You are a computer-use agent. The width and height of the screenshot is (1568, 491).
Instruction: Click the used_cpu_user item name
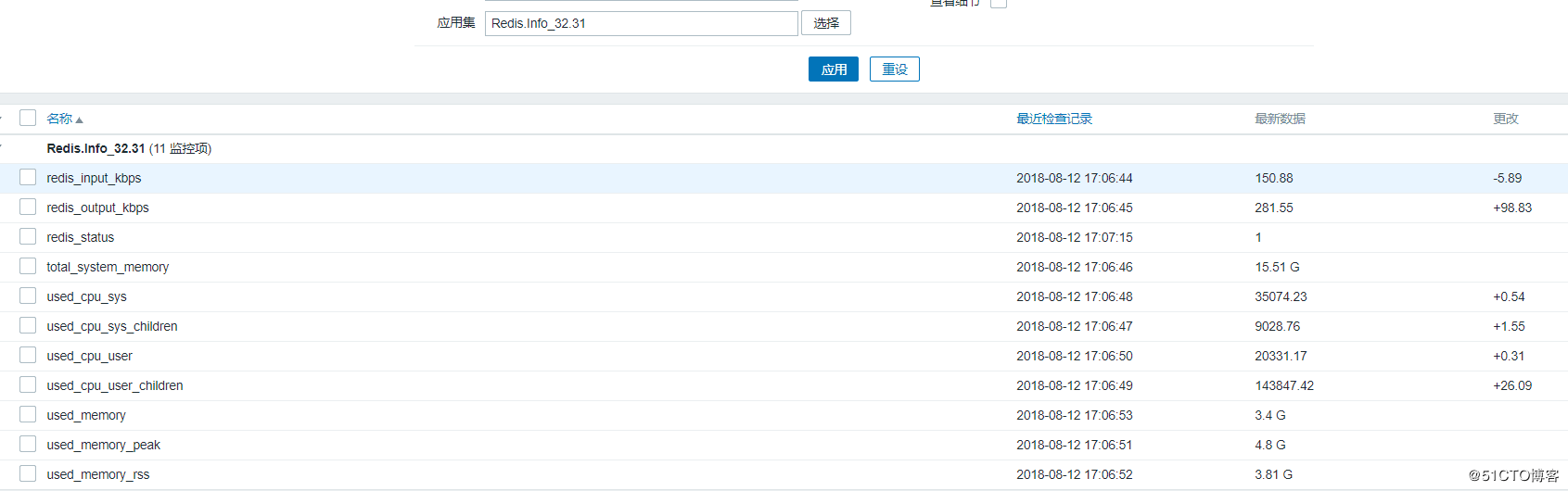click(89, 356)
